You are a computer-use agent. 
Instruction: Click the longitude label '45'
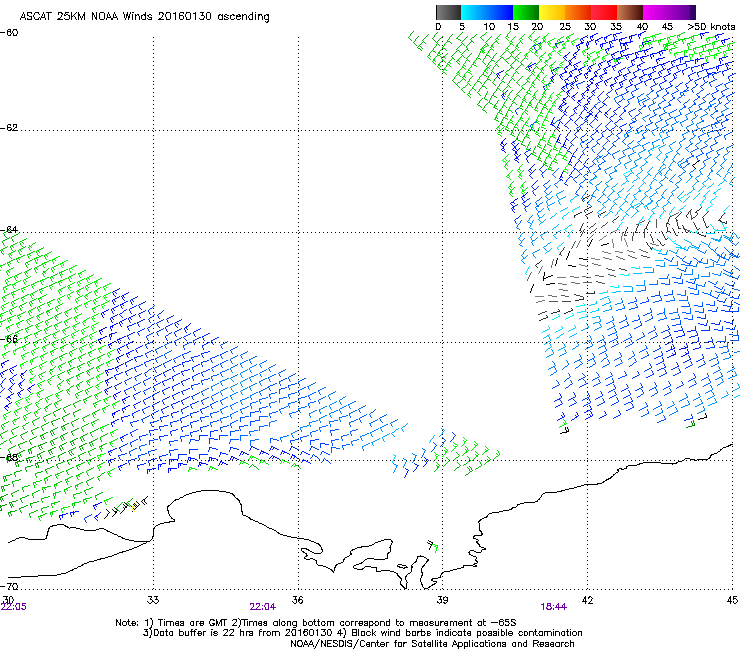(732, 600)
